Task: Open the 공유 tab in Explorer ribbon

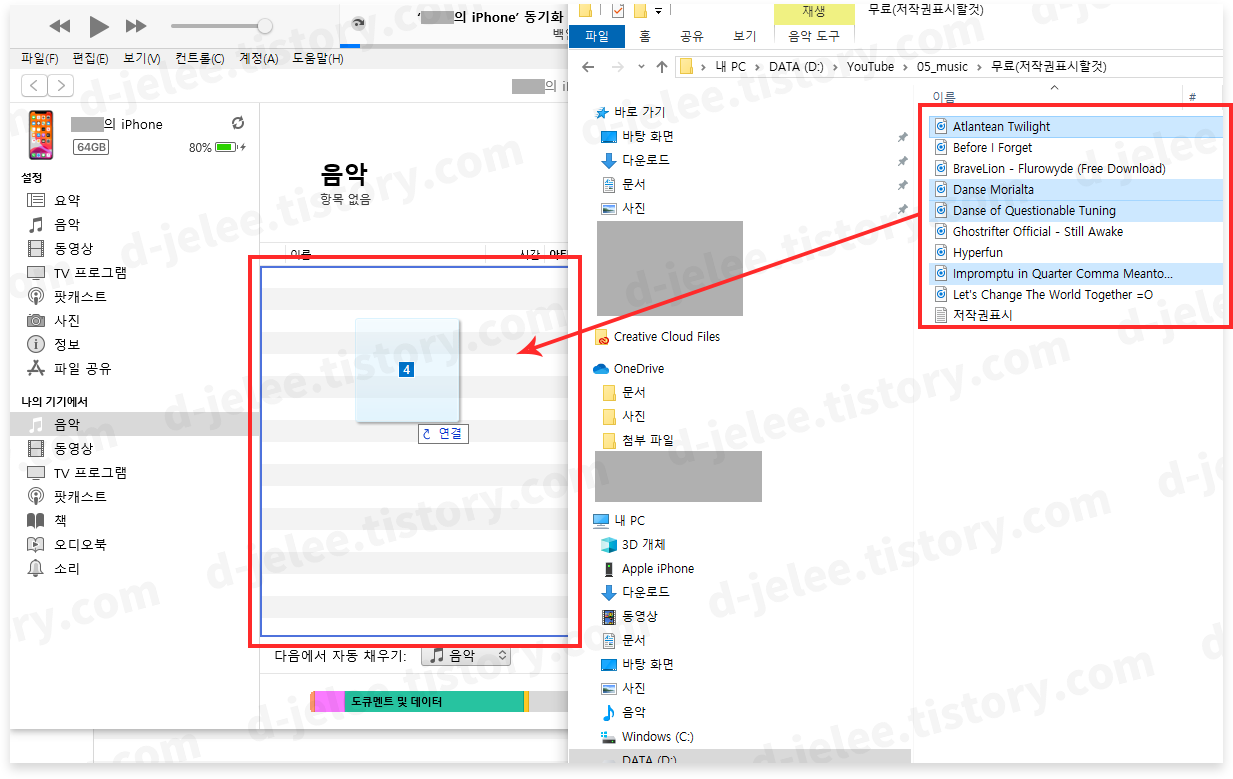Action: (x=692, y=36)
